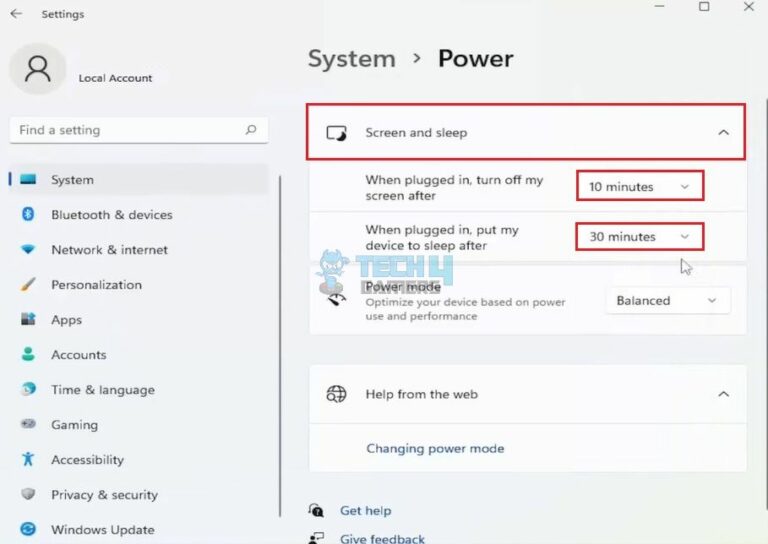The image size is (768, 544).
Task: Minimize the Settings window
Action: pyautogui.click(x=660, y=7)
